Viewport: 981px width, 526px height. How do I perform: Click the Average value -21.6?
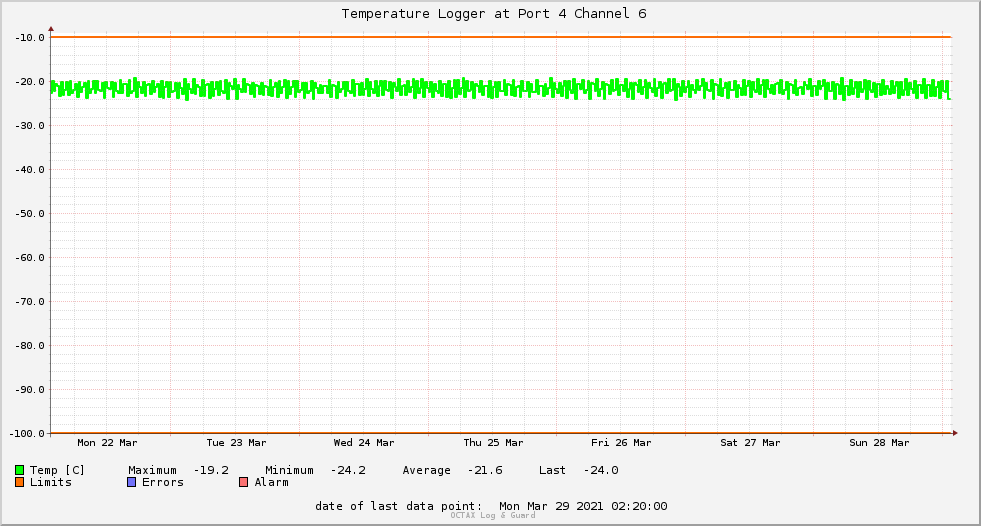[485, 470]
